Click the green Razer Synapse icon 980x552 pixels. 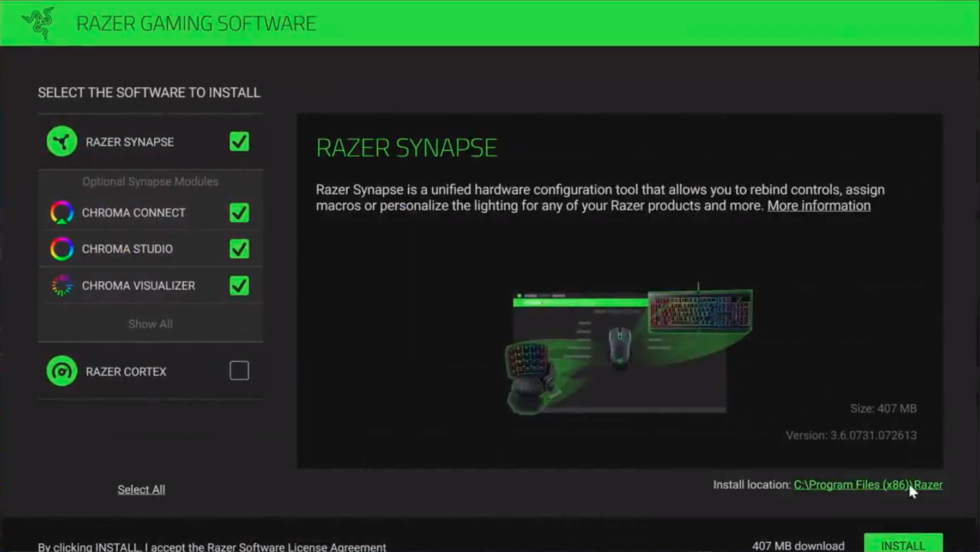(62, 141)
